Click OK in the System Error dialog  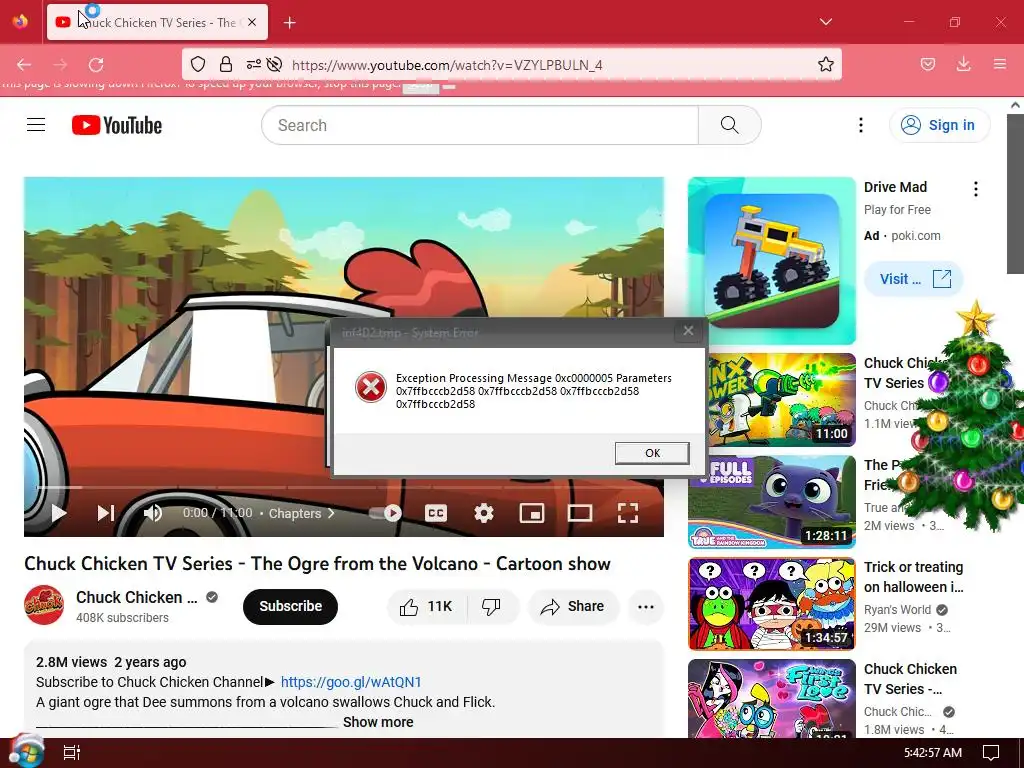[x=652, y=453]
